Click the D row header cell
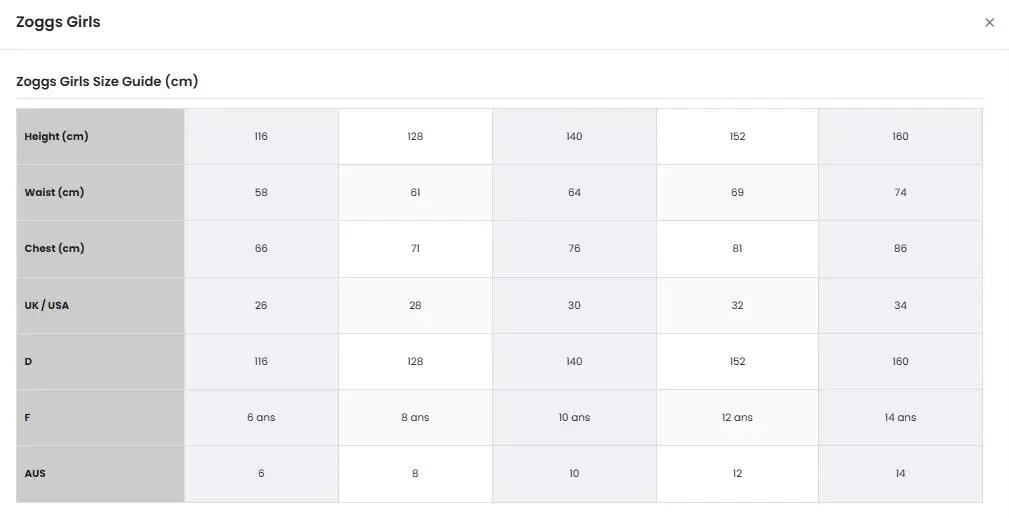 coord(100,362)
